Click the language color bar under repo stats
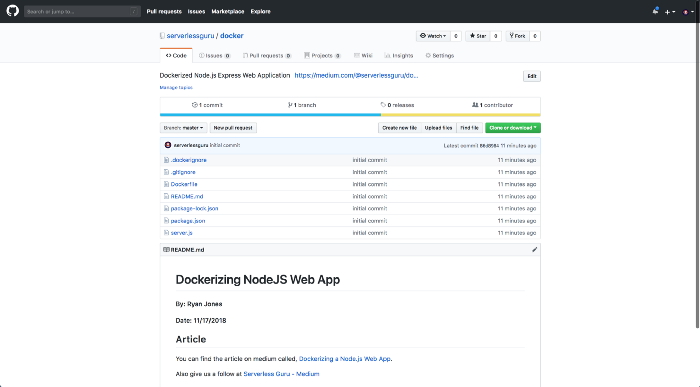The width and height of the screenshot is (700, 387). 350,115
